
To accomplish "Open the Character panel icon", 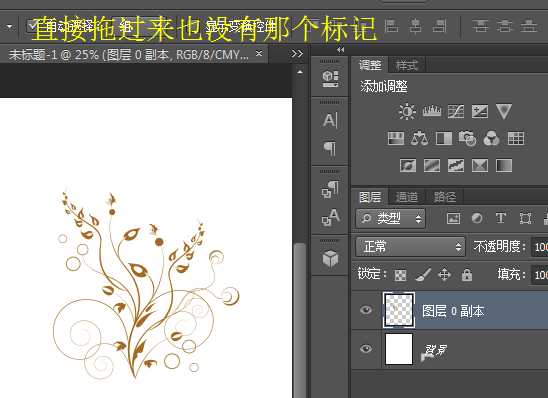I will 330,120.
